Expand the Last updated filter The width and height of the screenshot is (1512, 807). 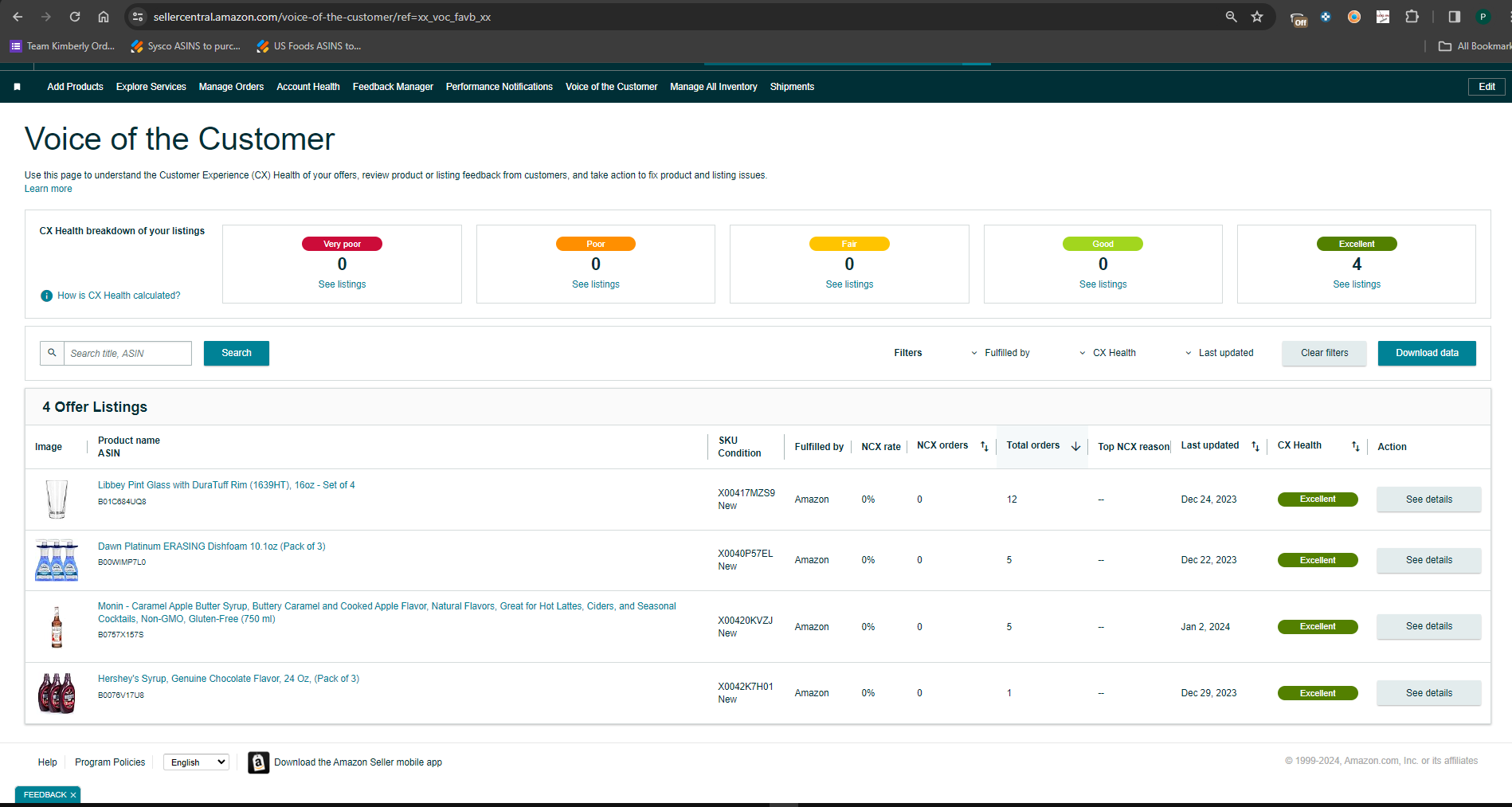(1219, 353)
